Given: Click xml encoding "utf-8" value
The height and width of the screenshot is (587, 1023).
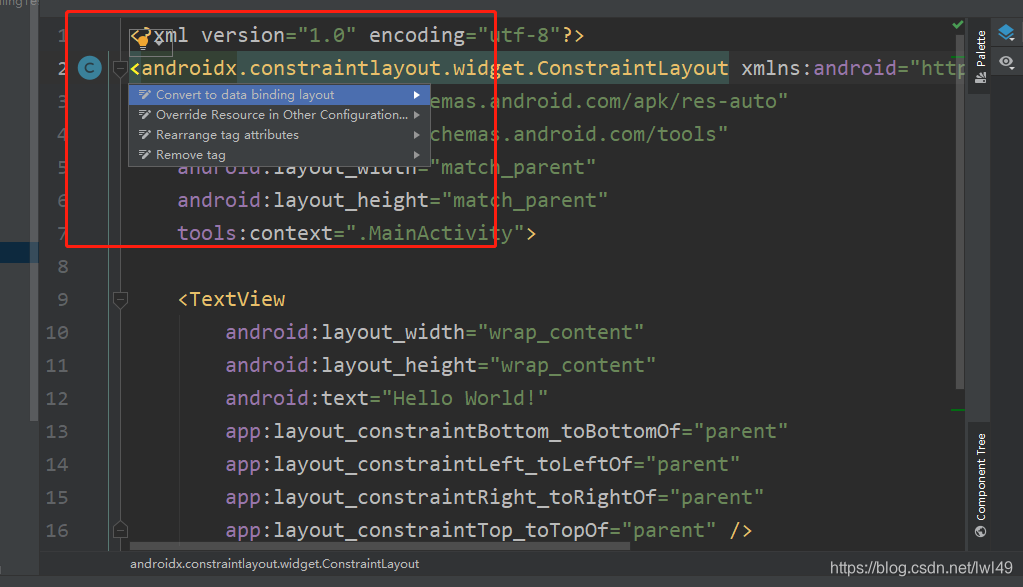Looking at the screenshot, I should [x=519, y=35].
